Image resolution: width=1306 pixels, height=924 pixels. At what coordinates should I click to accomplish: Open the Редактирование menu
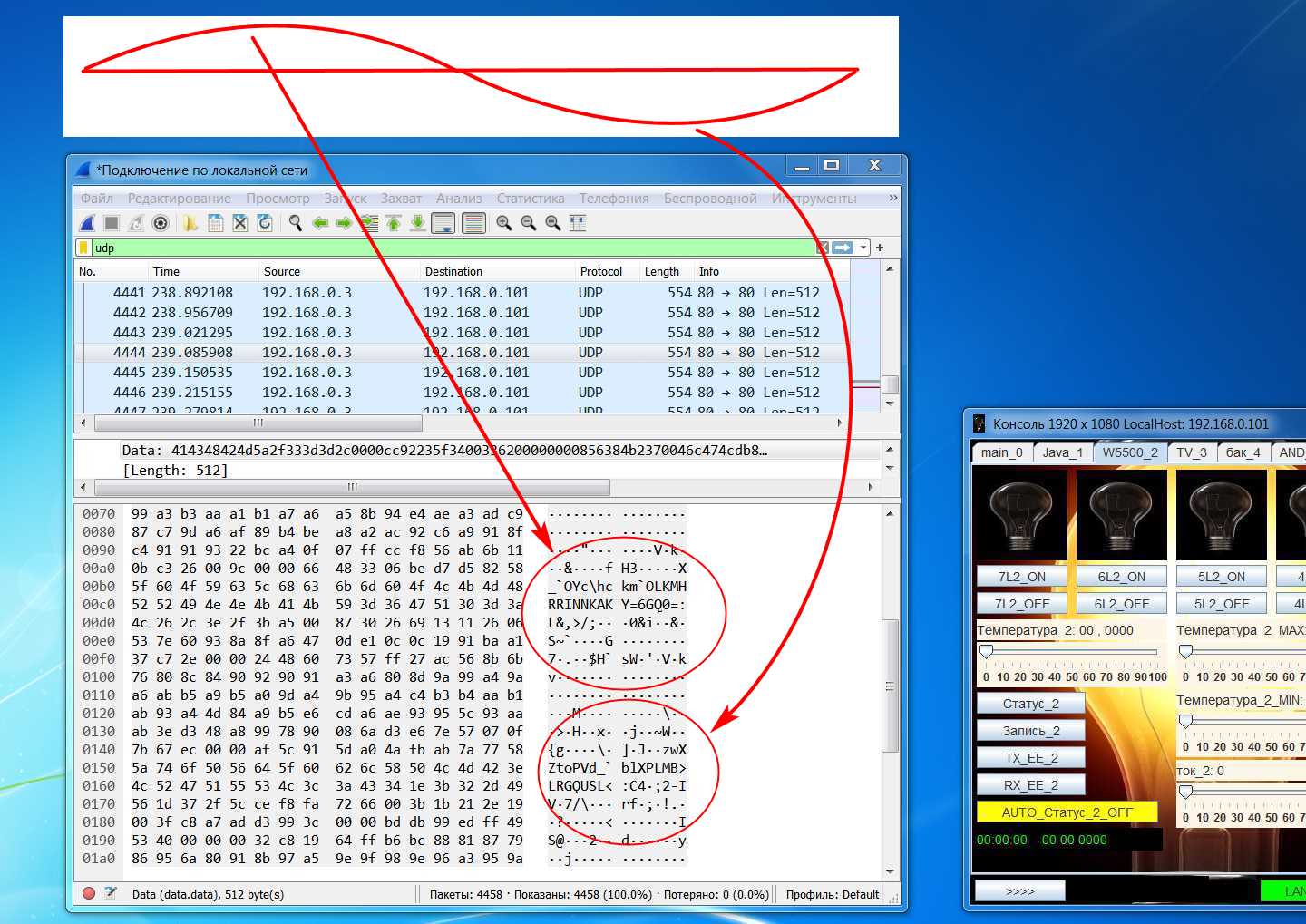[179, 198]
